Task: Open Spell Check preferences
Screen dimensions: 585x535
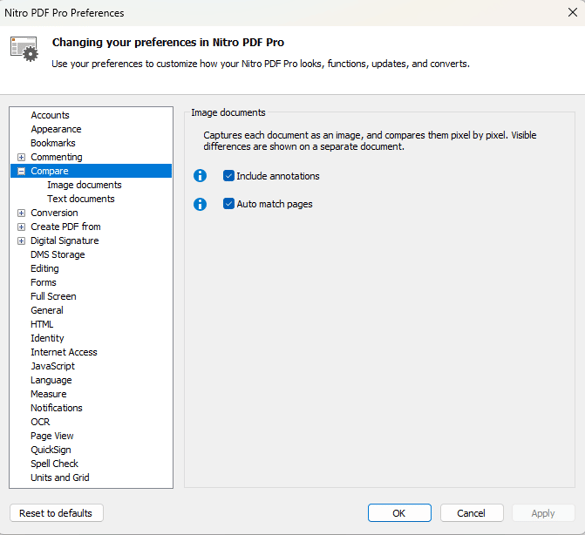Action: click(54, 464)
